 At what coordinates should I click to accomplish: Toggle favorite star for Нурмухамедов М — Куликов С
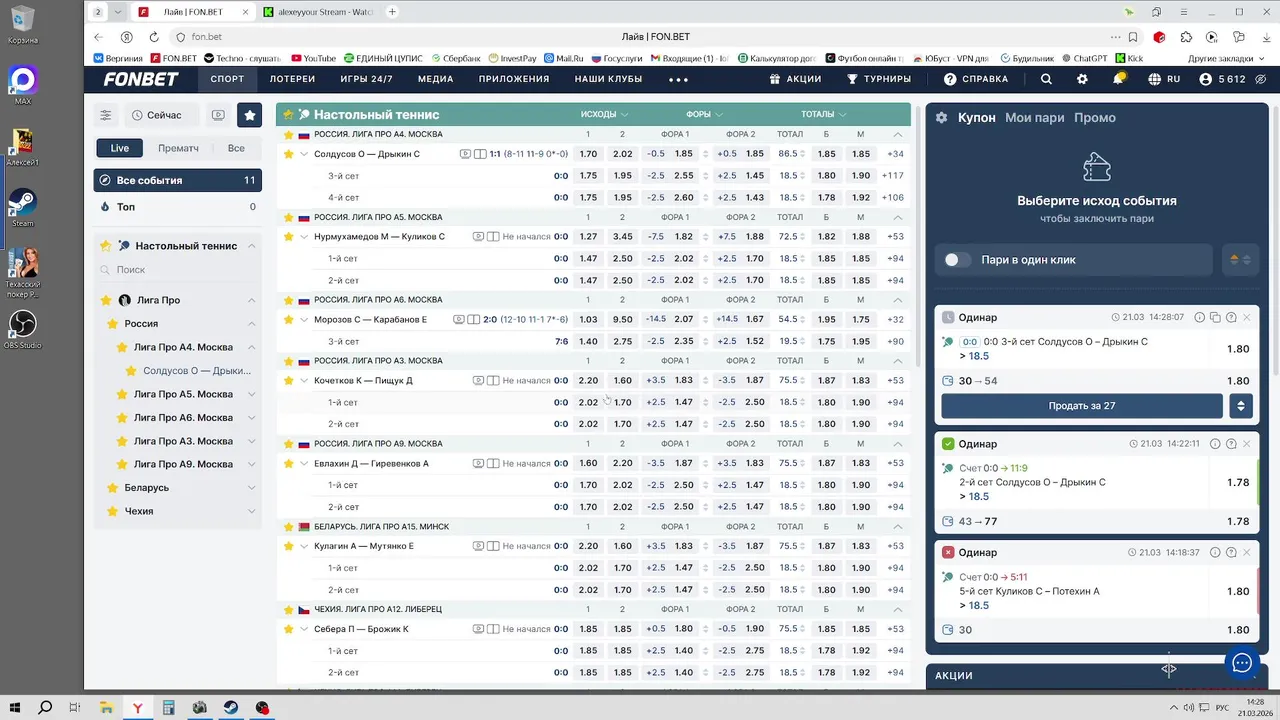click(x=289, y=237)
